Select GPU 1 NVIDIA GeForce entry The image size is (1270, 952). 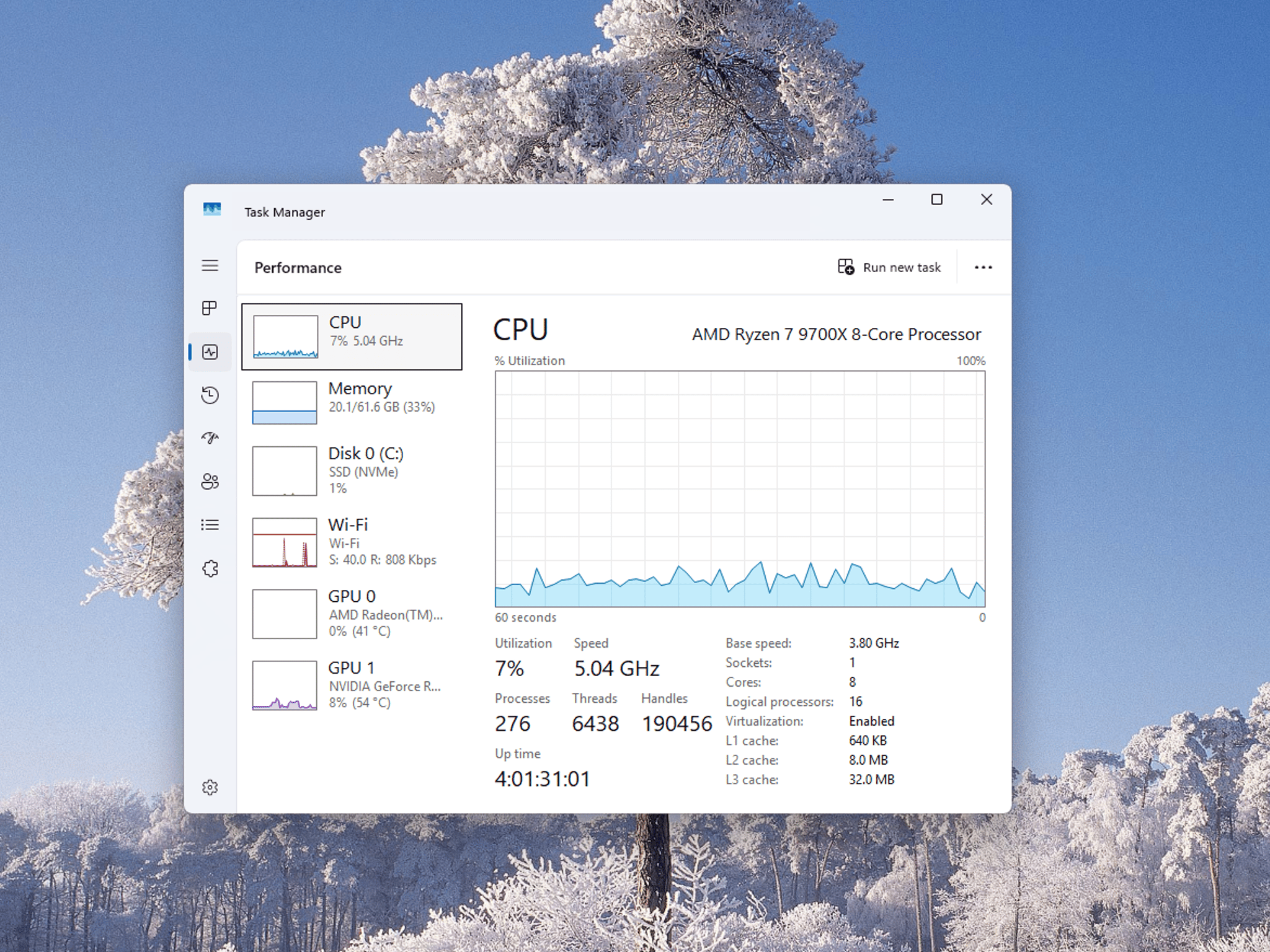352,685
